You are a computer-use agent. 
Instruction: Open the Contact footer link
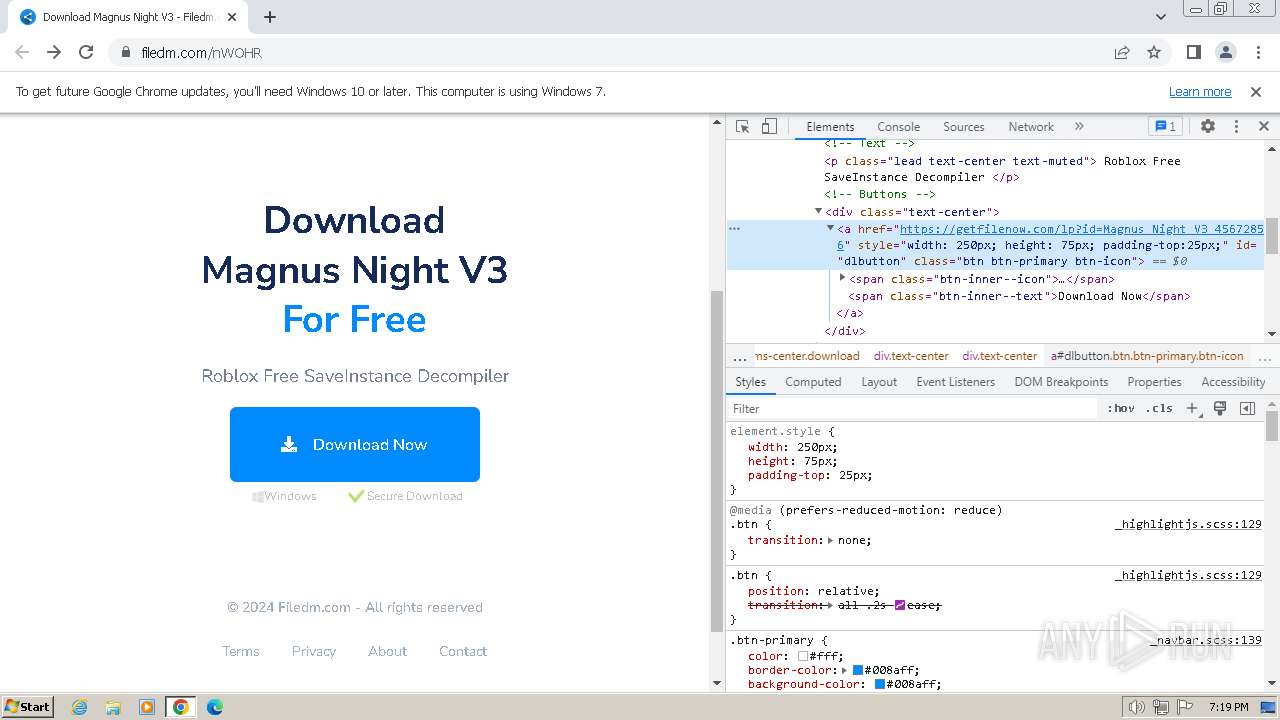pos(463,651)
